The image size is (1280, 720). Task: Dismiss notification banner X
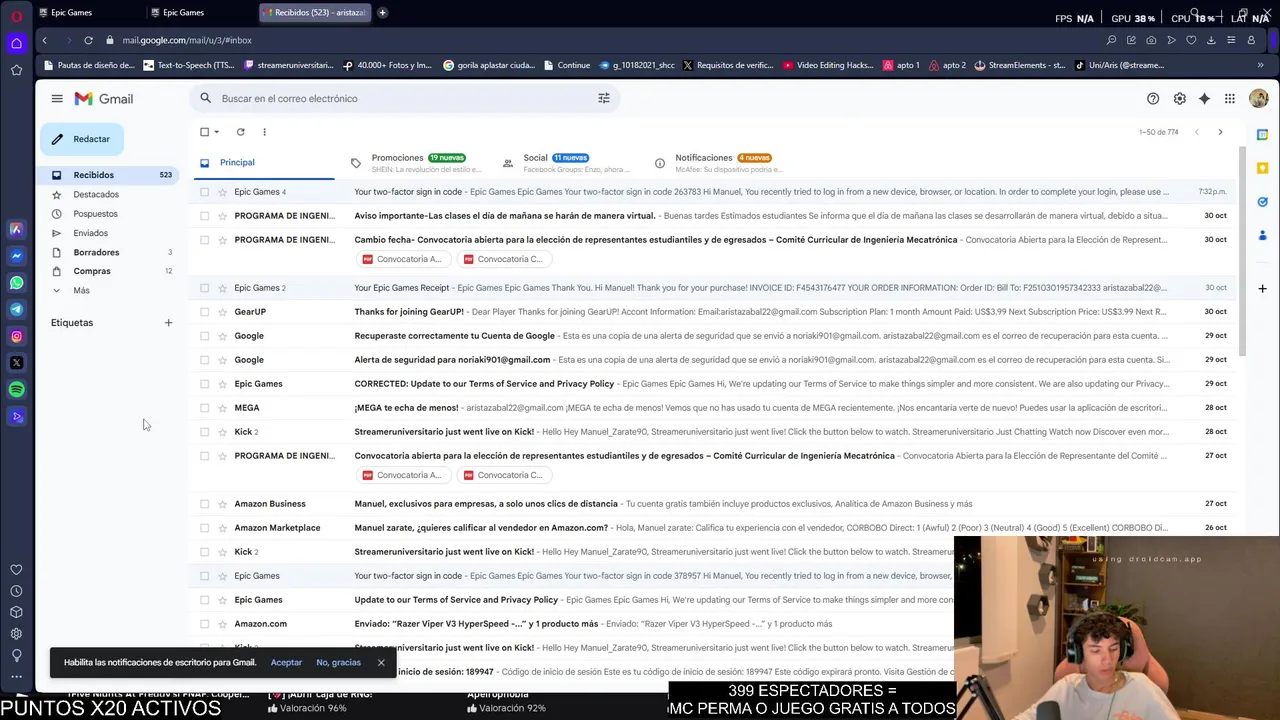click(x=381, y=662)
